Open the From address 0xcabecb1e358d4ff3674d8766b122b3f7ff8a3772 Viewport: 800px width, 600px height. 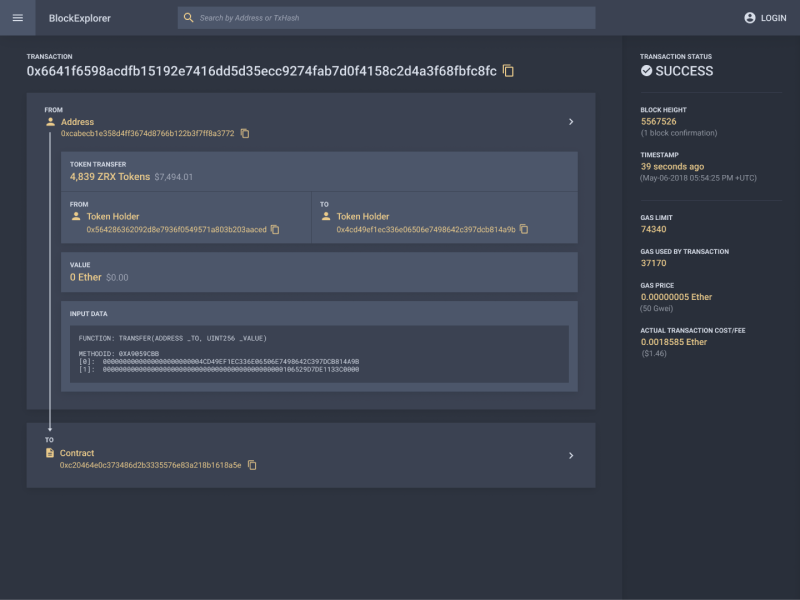pos(147,133)
